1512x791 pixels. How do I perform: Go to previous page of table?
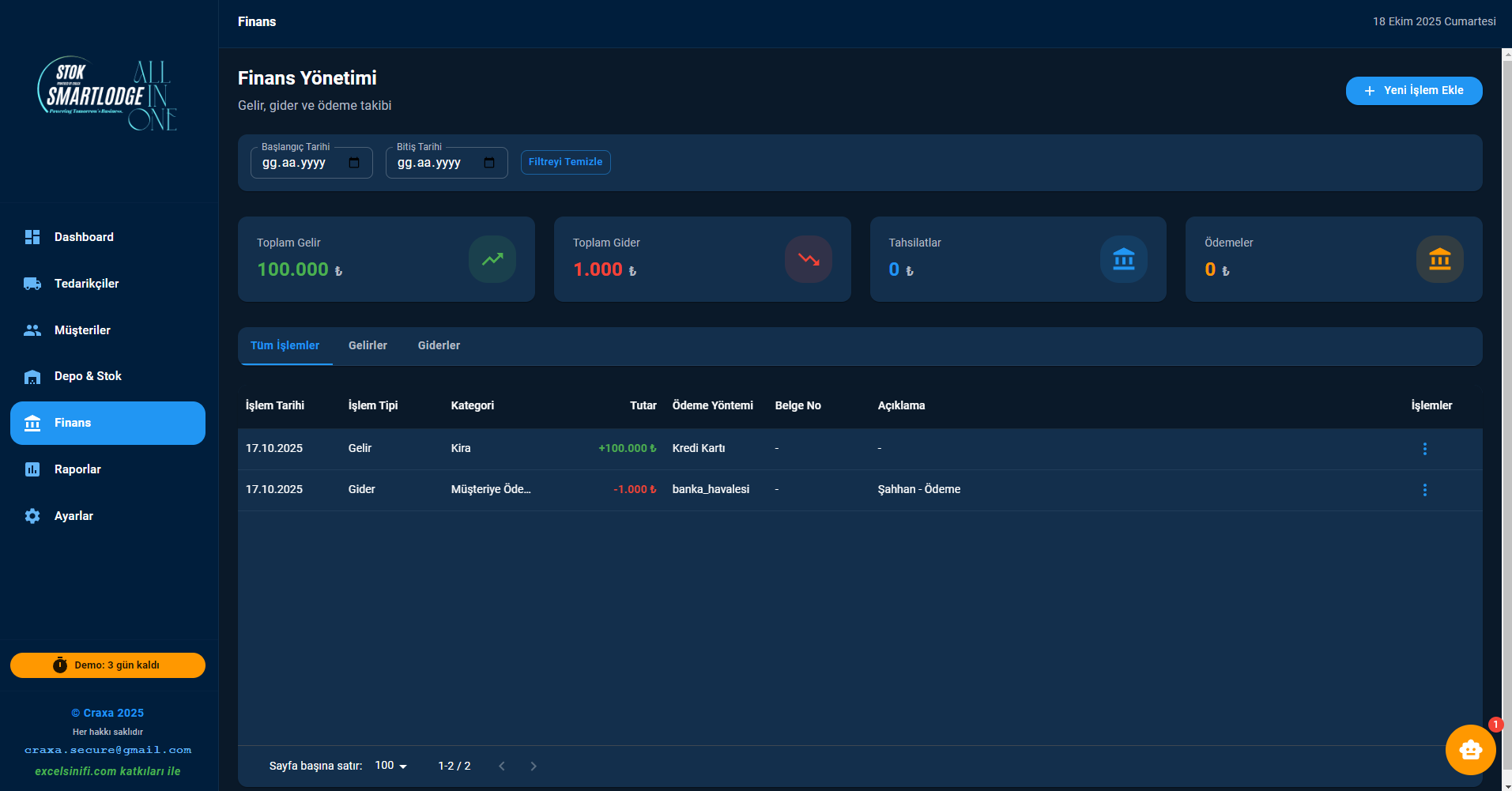coord(502,766)
